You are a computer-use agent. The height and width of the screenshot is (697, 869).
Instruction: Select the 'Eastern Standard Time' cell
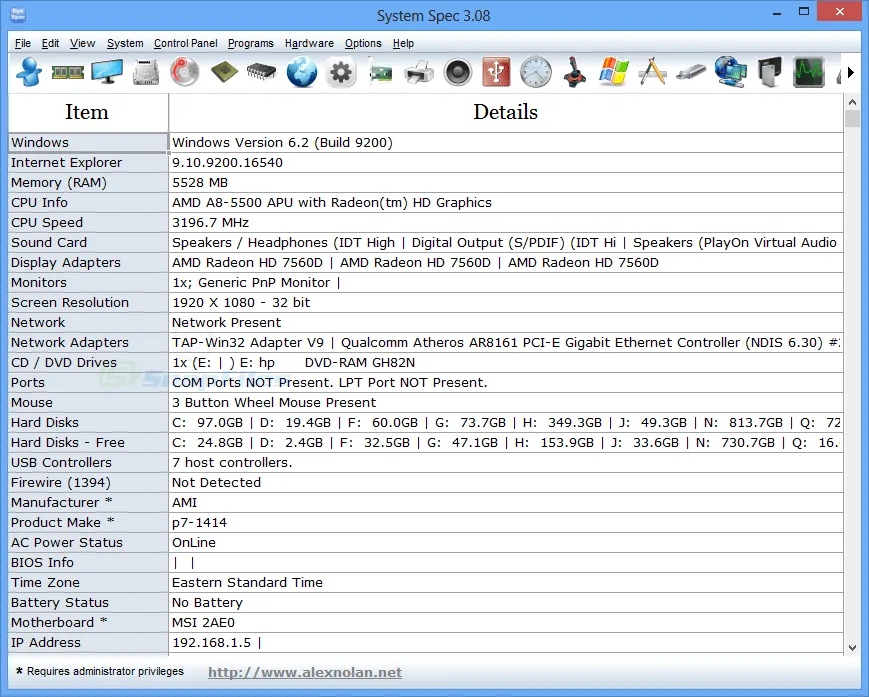point(506,582)
